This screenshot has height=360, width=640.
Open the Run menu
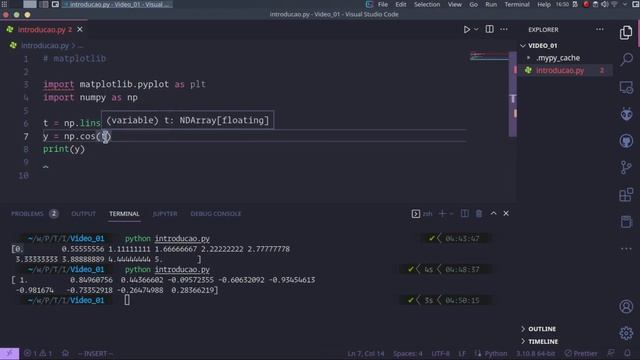coord(491,4)
